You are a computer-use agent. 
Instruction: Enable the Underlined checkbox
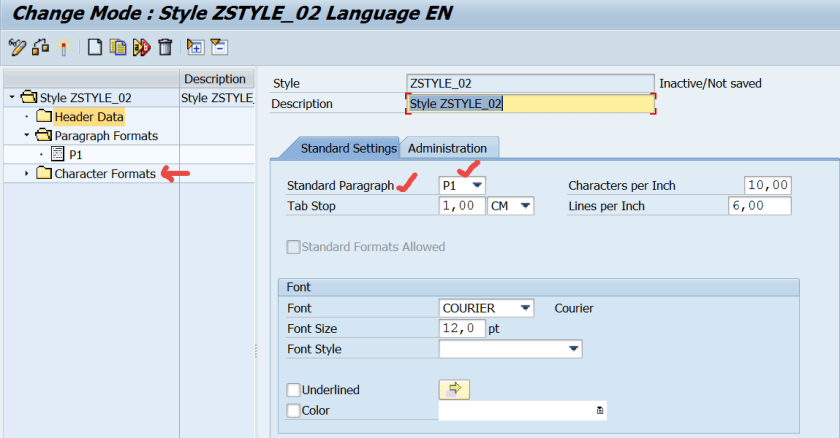tap(293, 390)
